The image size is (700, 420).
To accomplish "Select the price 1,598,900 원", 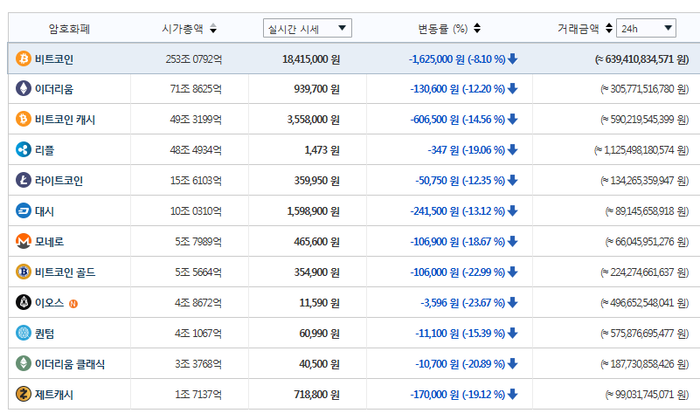I will (313, 211).
